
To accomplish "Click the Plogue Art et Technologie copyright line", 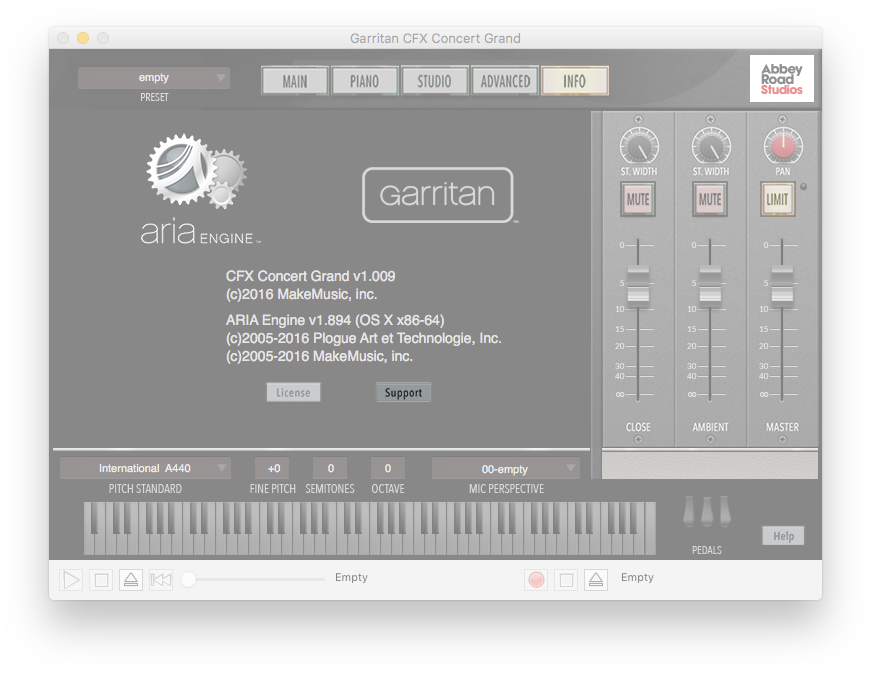I will point(363,338).
